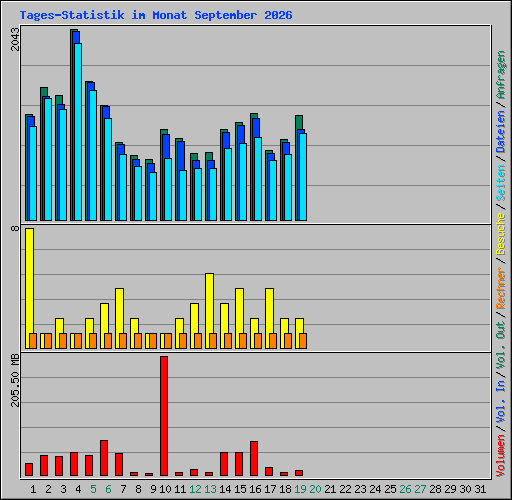This screenshot has width=512, height=500.
Task: Click the 'Volumen' legend label
Action: tap(501, 456)
